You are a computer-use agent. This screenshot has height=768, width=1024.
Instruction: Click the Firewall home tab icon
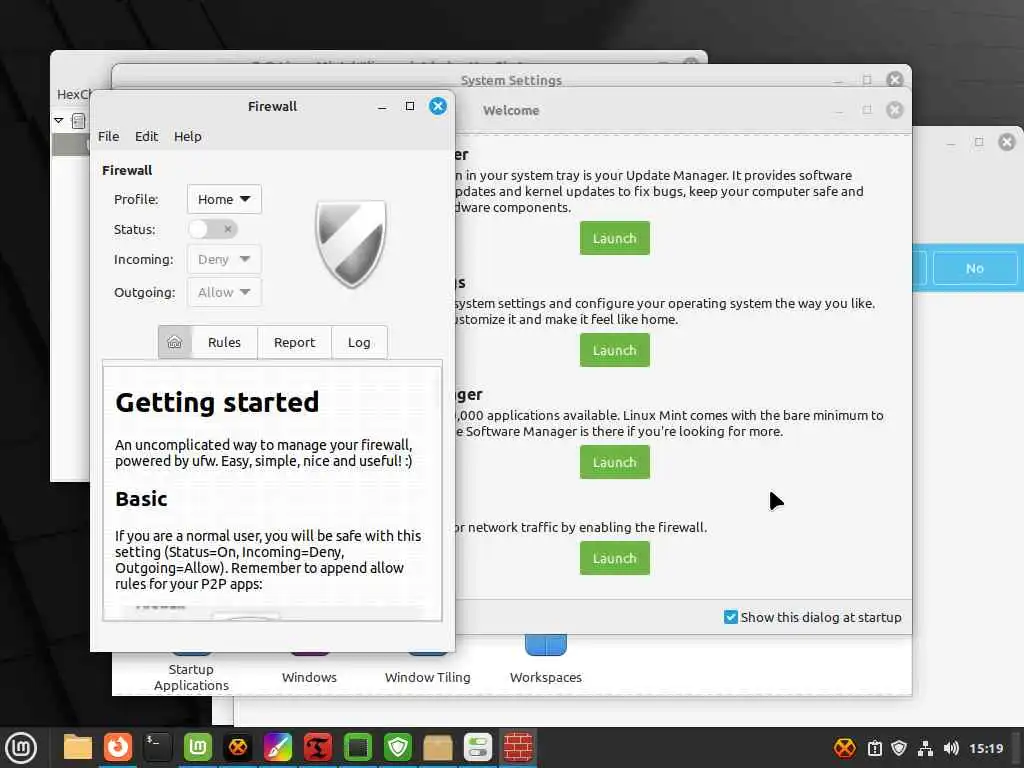coord(174,342)
